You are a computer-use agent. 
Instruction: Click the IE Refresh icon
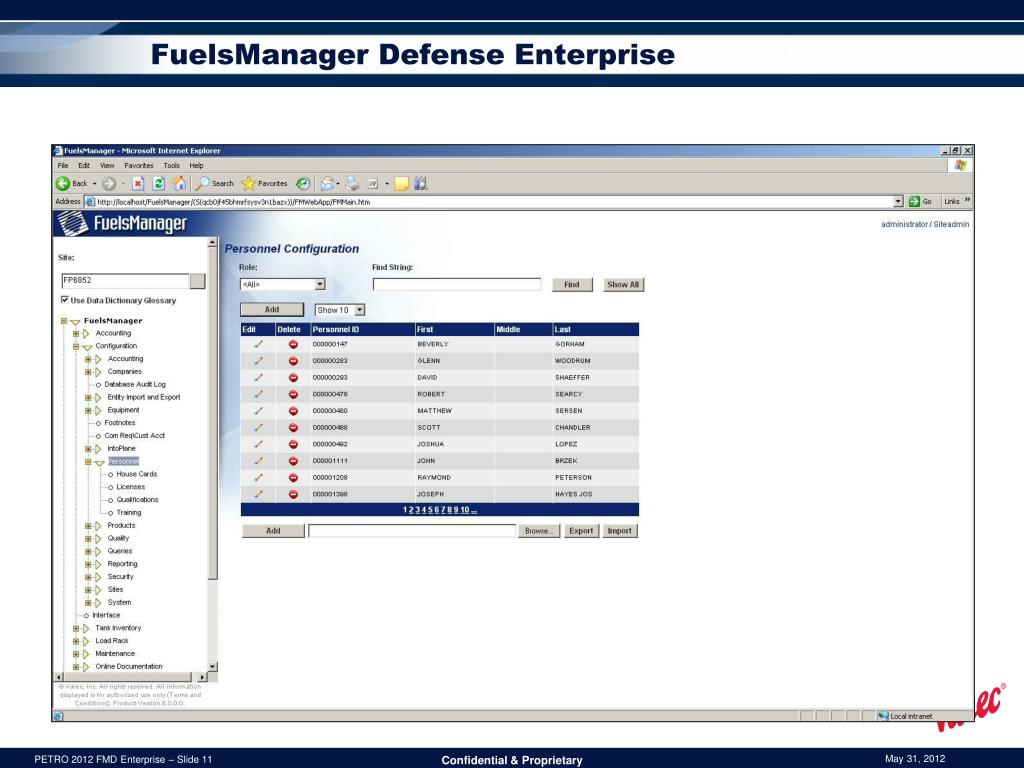pyautogui.click(x=158, y=184)
